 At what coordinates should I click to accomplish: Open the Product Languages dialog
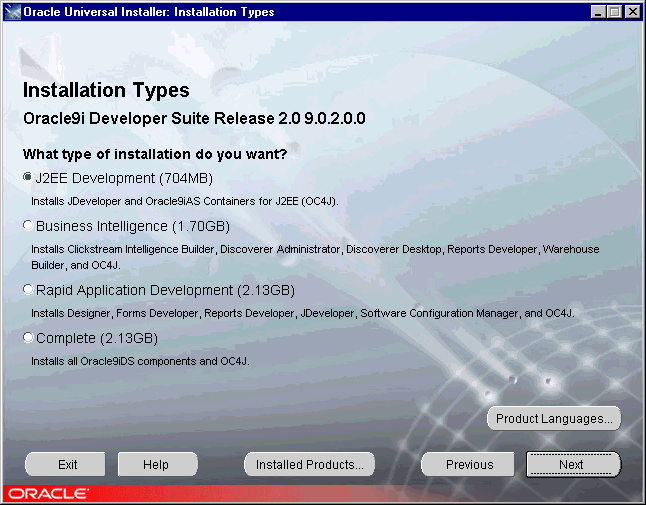554,418
